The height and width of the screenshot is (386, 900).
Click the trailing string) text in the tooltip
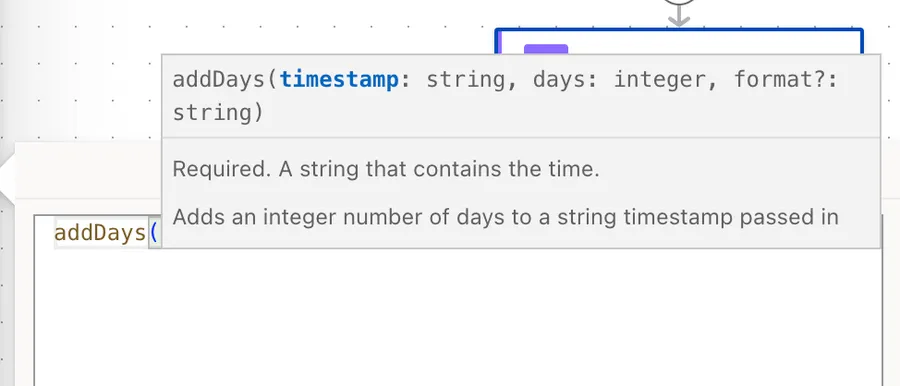218,113
